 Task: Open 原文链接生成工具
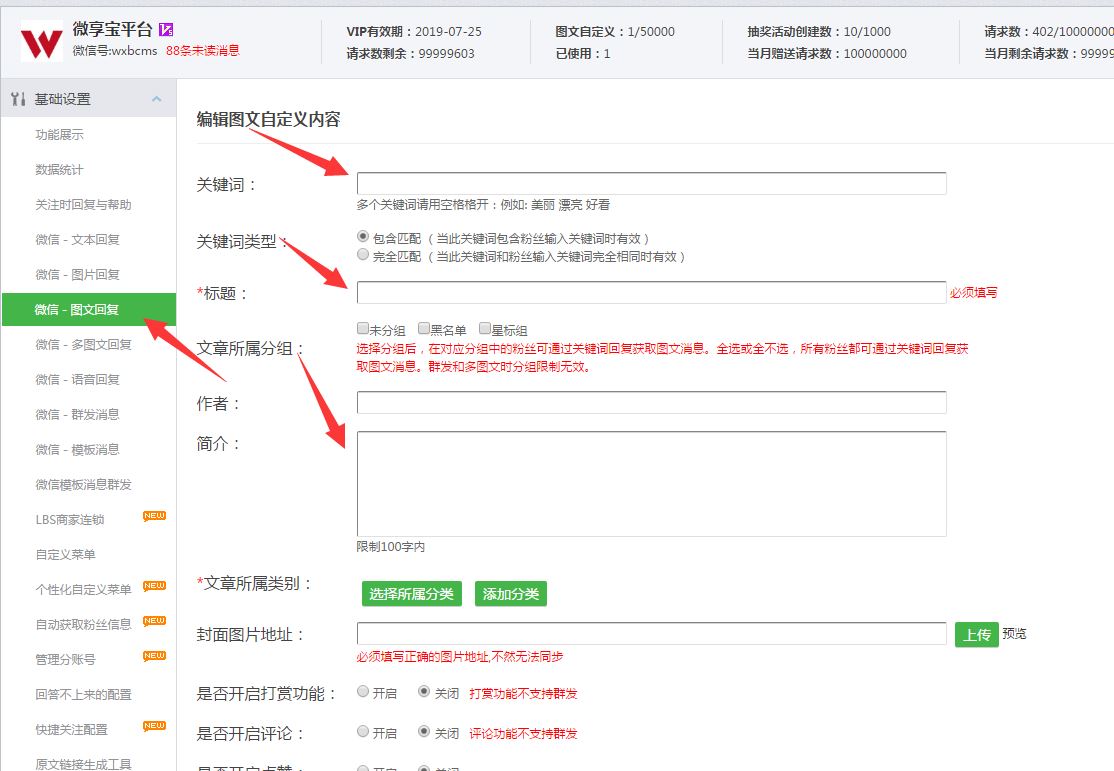[83, 765]
